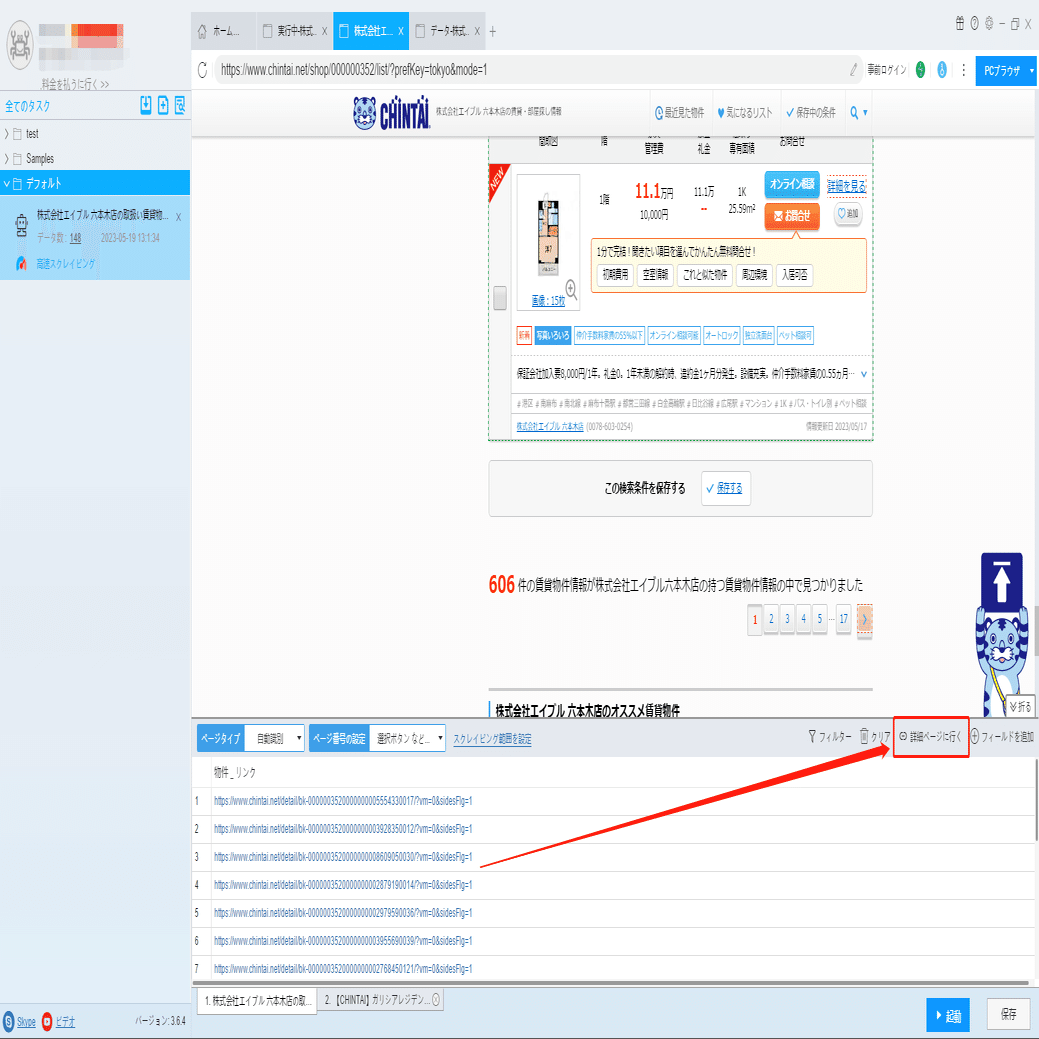Click the 初期費用 inquiry option

[615, 274]
